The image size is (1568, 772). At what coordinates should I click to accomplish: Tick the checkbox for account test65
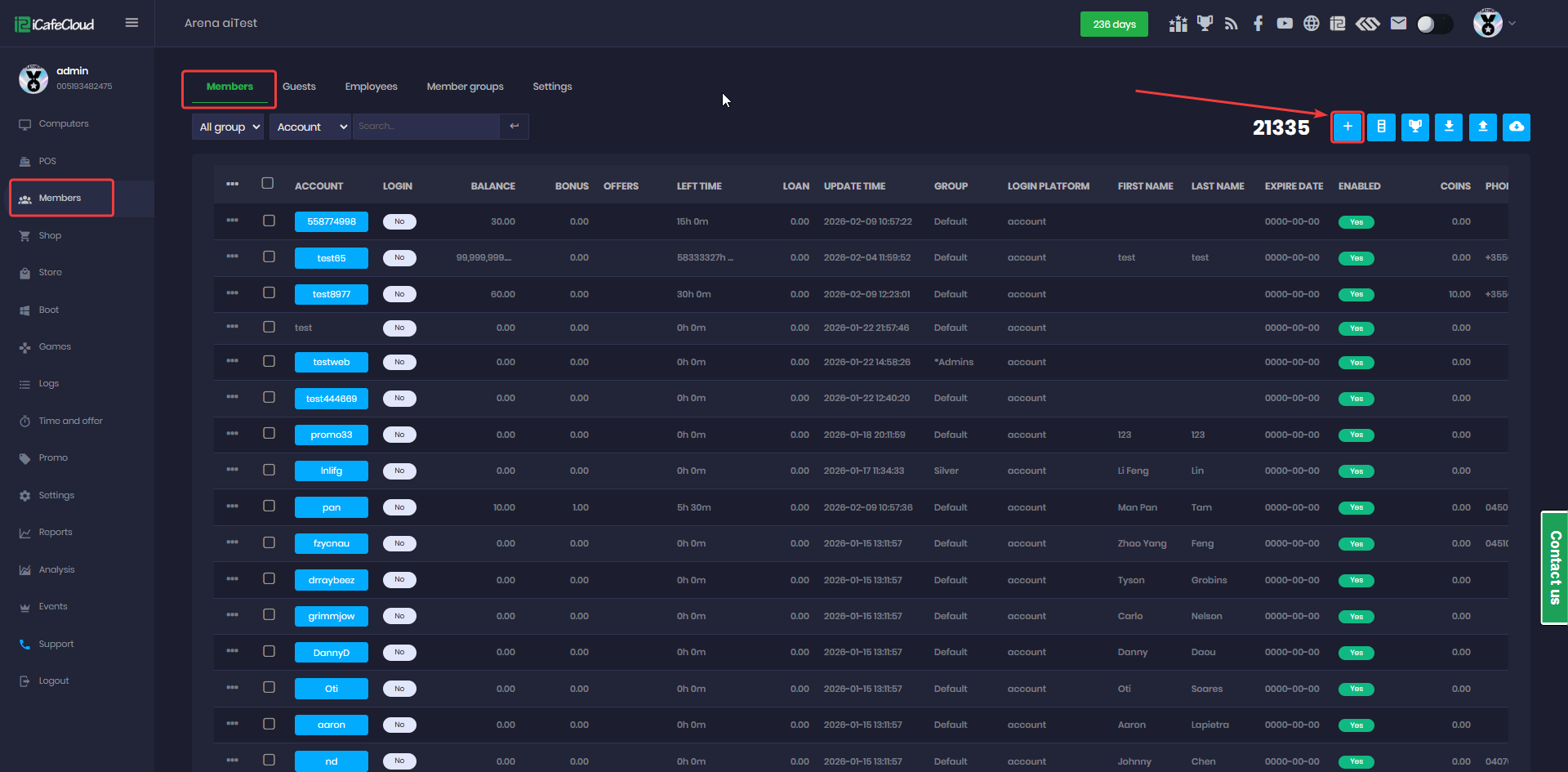269,257
